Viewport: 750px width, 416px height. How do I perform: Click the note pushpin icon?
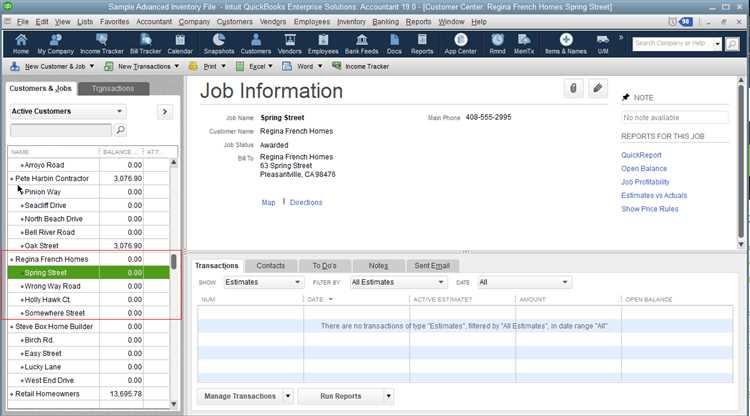tap(626, 97)
